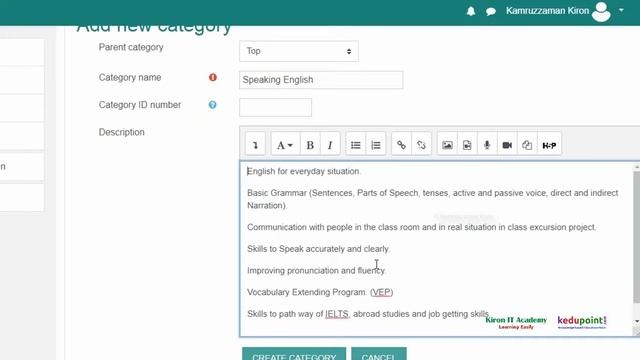
Task: Click the unlink icon
Action: (421, 145)
